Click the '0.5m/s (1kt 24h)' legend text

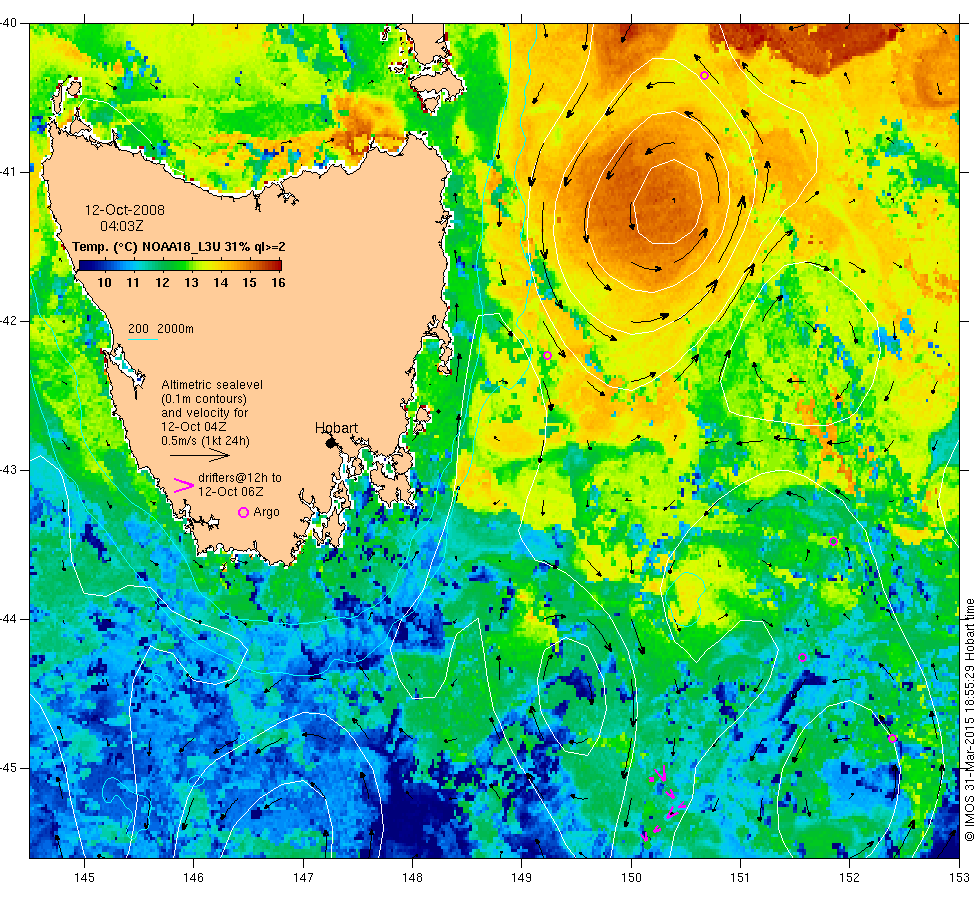(206, 441)
